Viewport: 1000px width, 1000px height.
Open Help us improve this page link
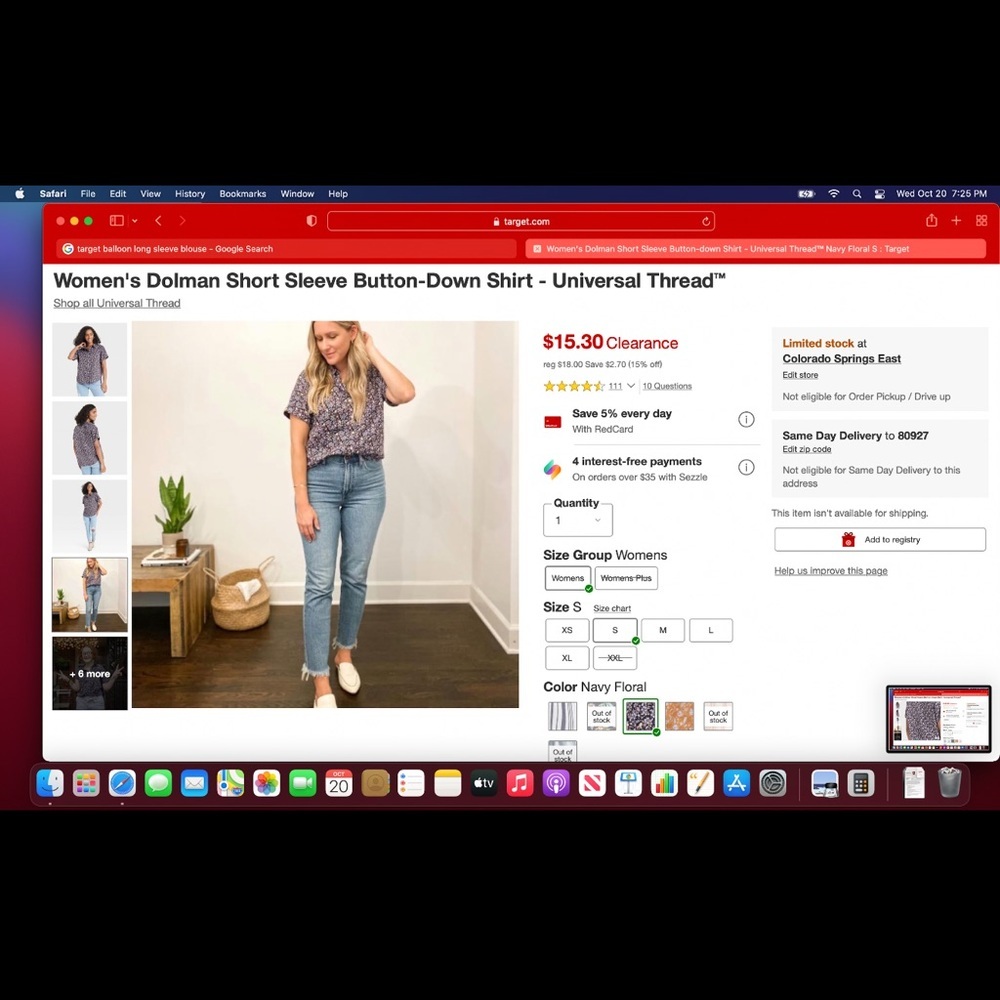831,571
